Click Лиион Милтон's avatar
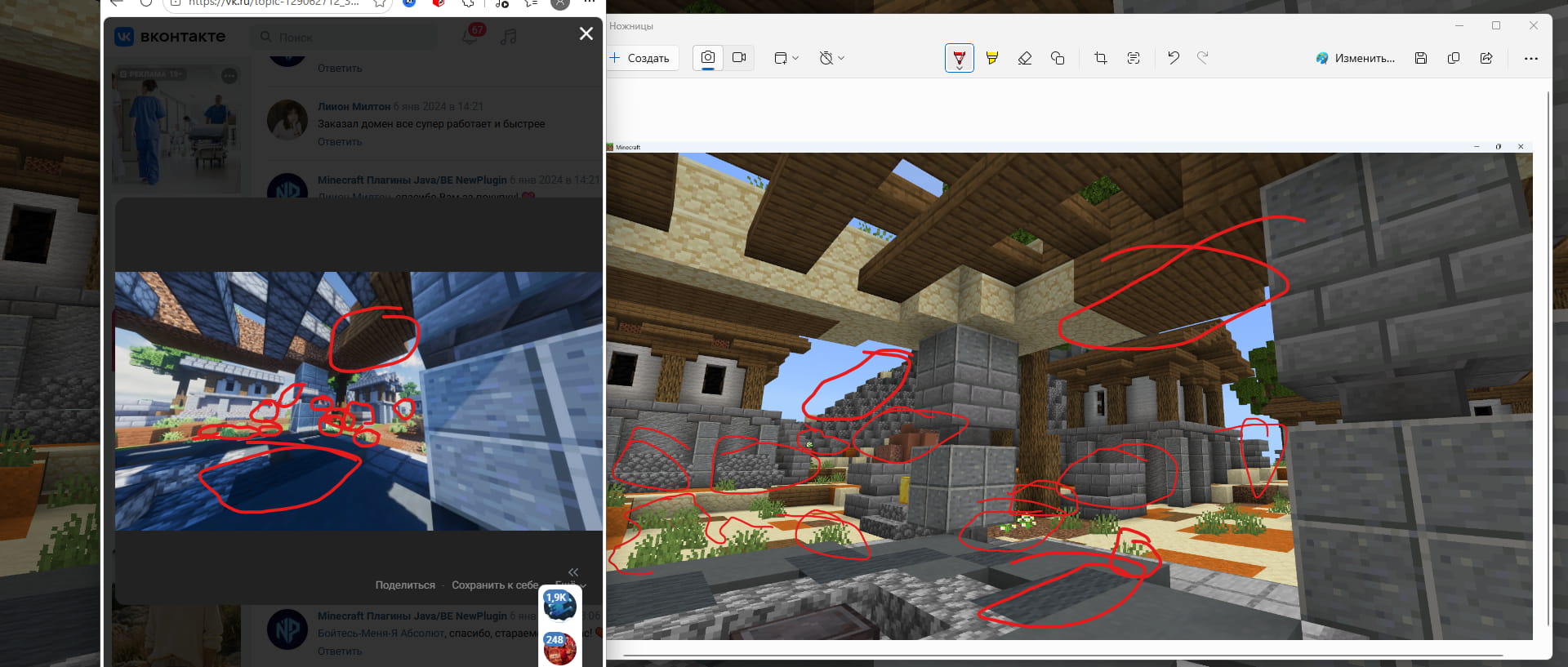1568x667 pixels. click(287, 120)
